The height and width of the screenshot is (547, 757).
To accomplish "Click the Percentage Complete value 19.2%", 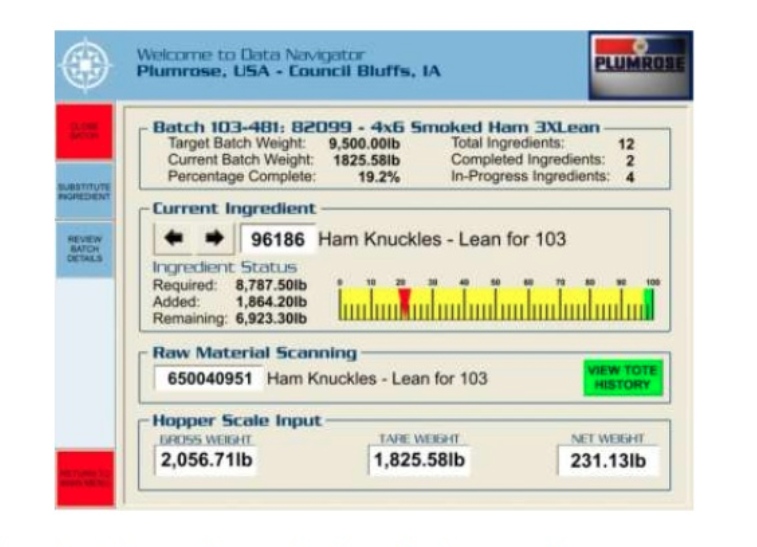I will (x=378, y=176).
